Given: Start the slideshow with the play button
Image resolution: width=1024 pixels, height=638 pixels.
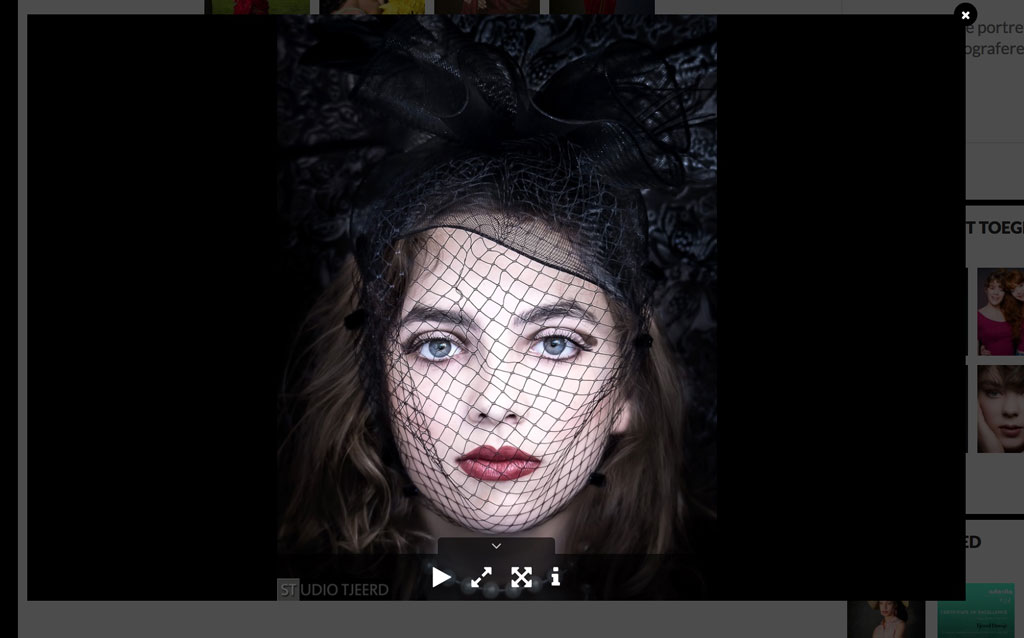Looking at the screenshot, I should click(x=441, y=577).
